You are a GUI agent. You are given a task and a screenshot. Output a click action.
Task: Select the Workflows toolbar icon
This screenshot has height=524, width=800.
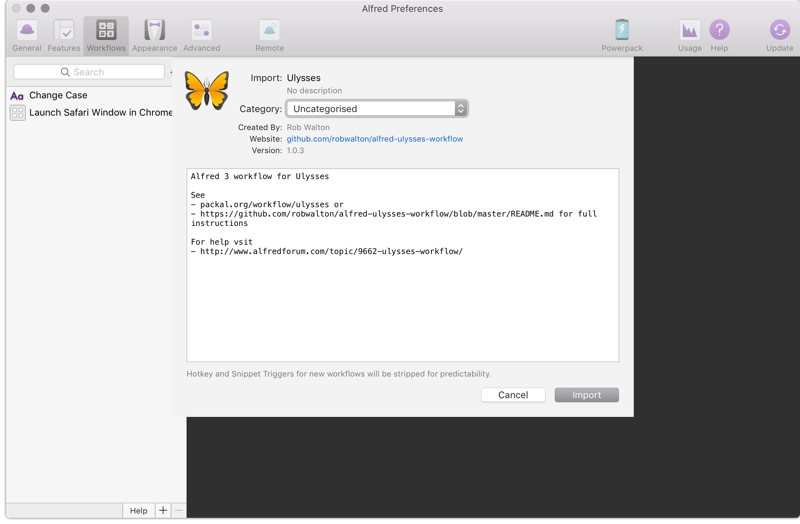(x=106, y=36)
